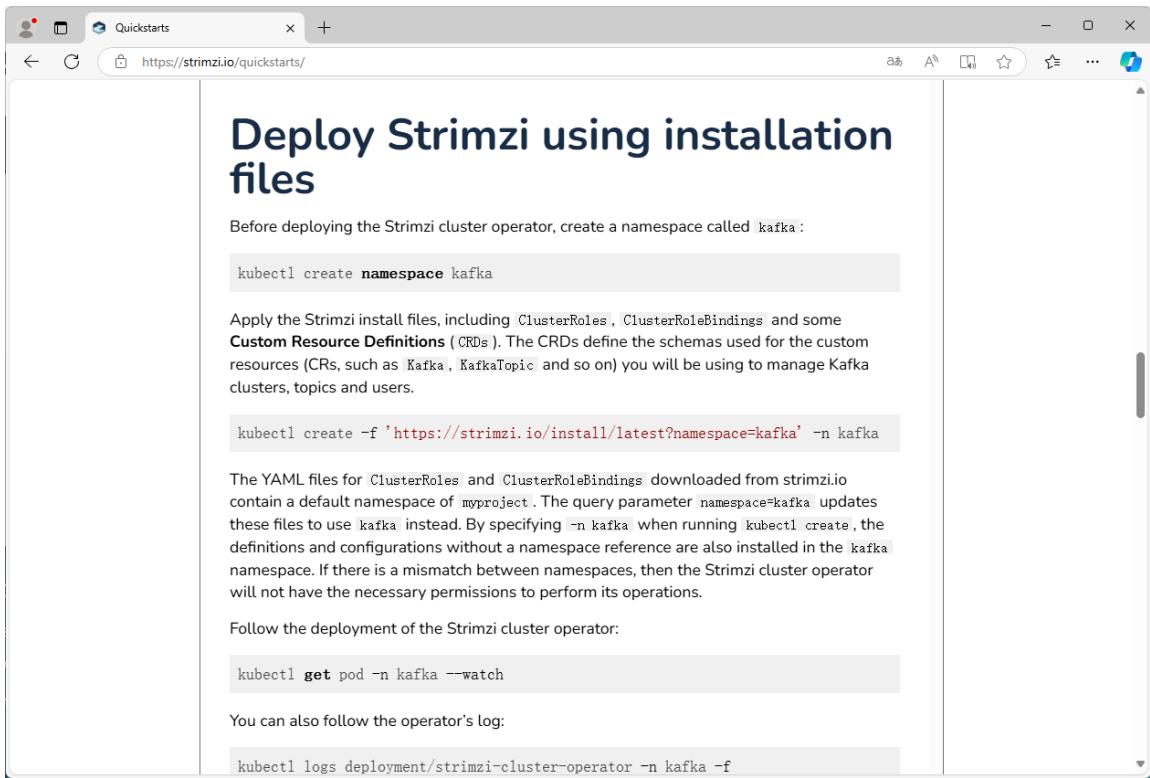Click 'Follow the deployment of the Strimzi' sentence

[424, 628]
